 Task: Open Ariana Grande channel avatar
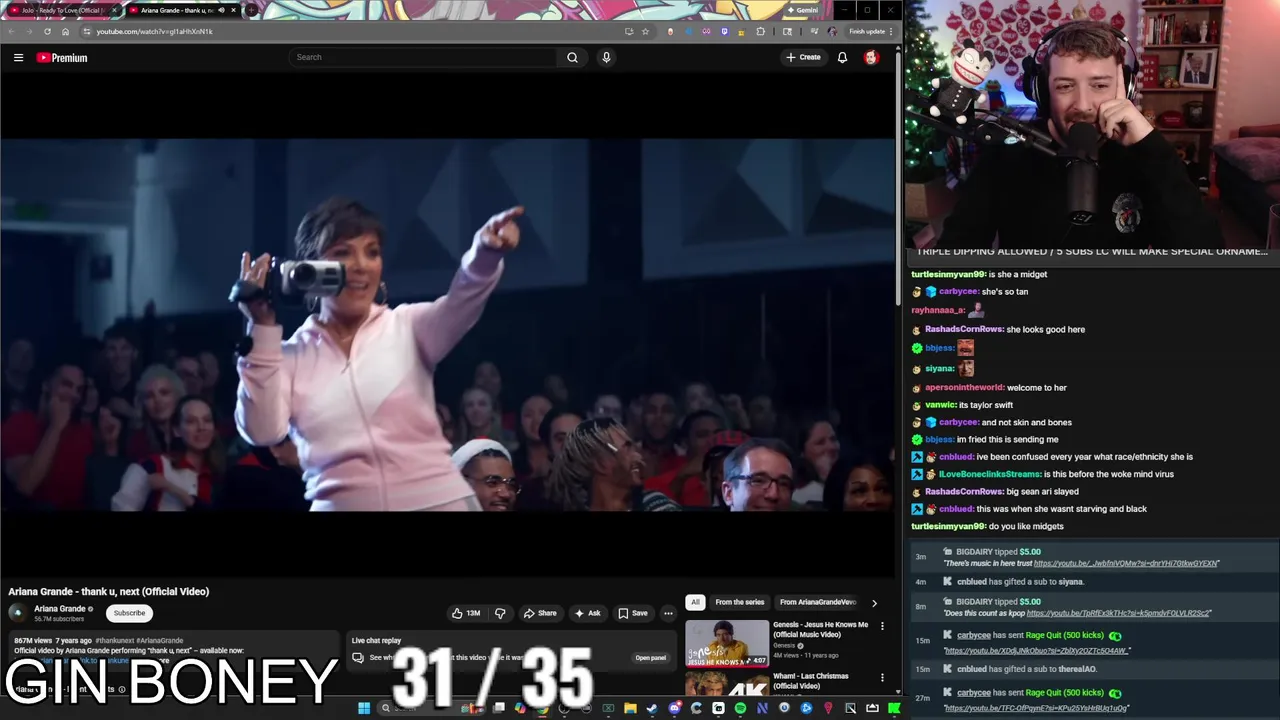click(17, 613)
